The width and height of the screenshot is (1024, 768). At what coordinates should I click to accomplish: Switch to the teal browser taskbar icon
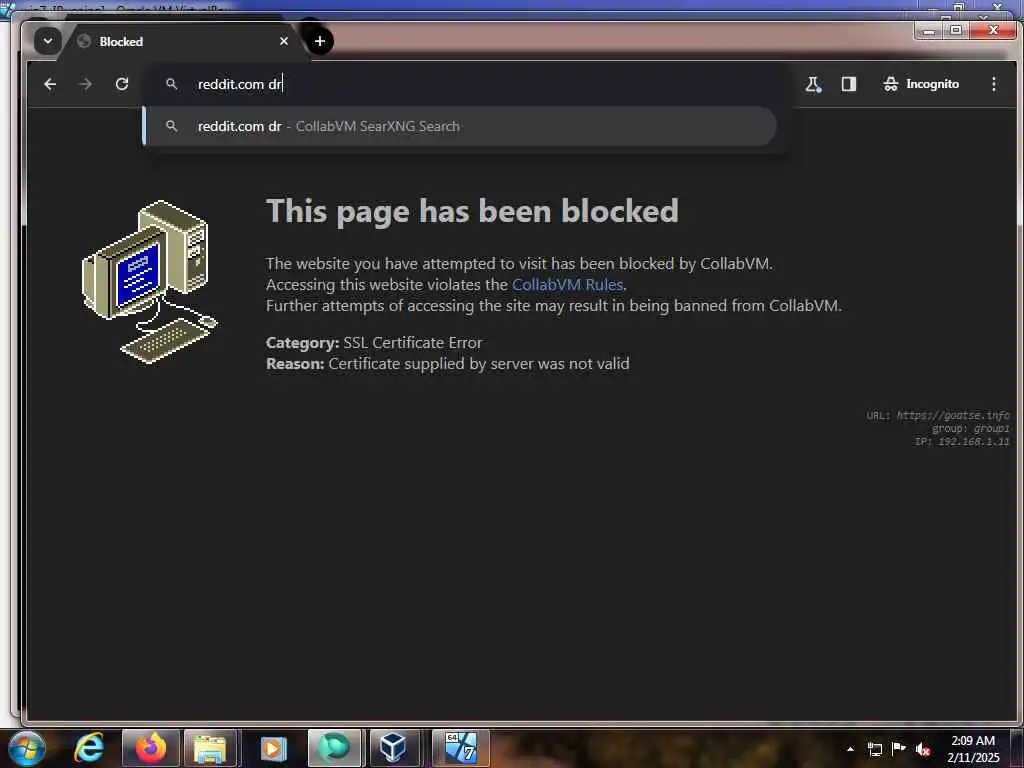[x=334, y=748]
